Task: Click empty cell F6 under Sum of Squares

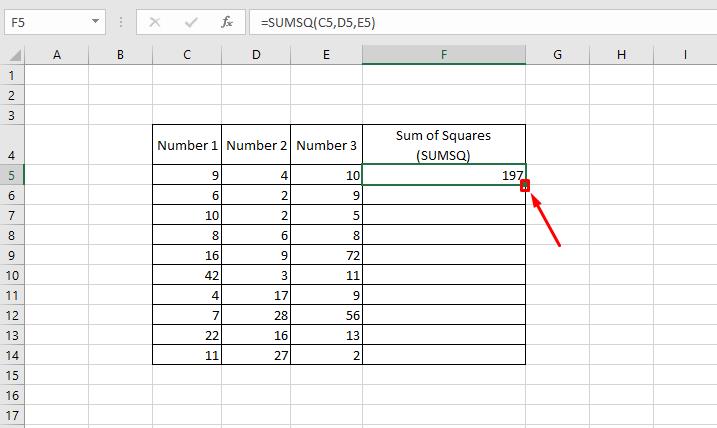Action: [444, 195]
